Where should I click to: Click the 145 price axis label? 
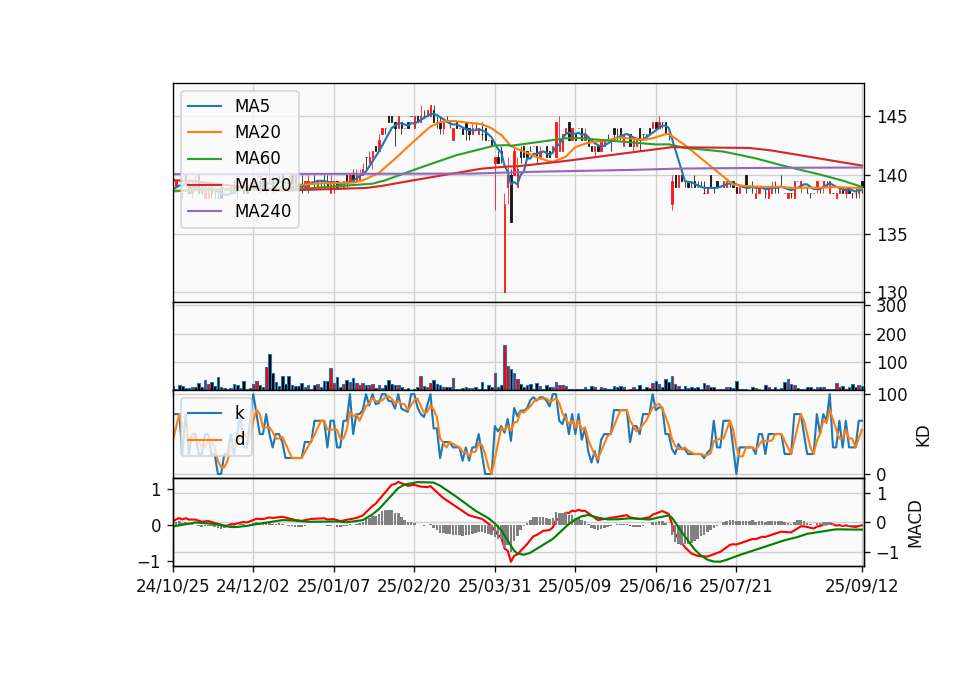892,117
